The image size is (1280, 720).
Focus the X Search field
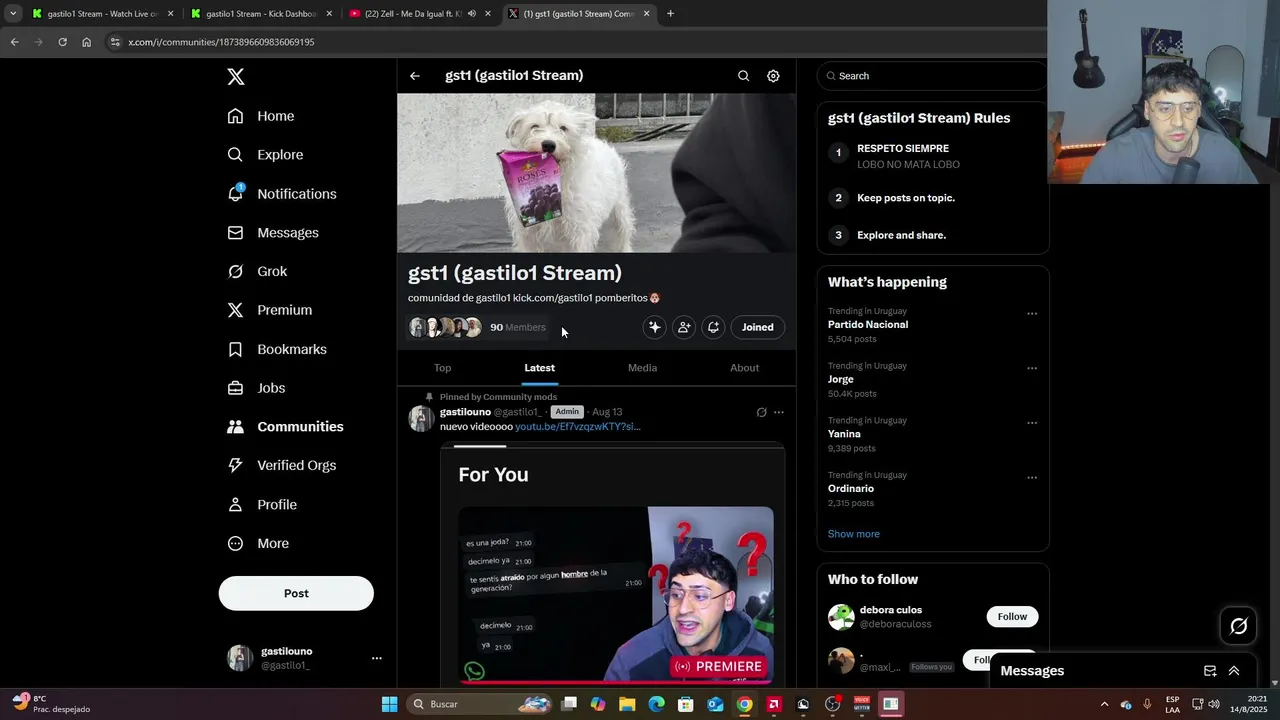coord(932,76)
